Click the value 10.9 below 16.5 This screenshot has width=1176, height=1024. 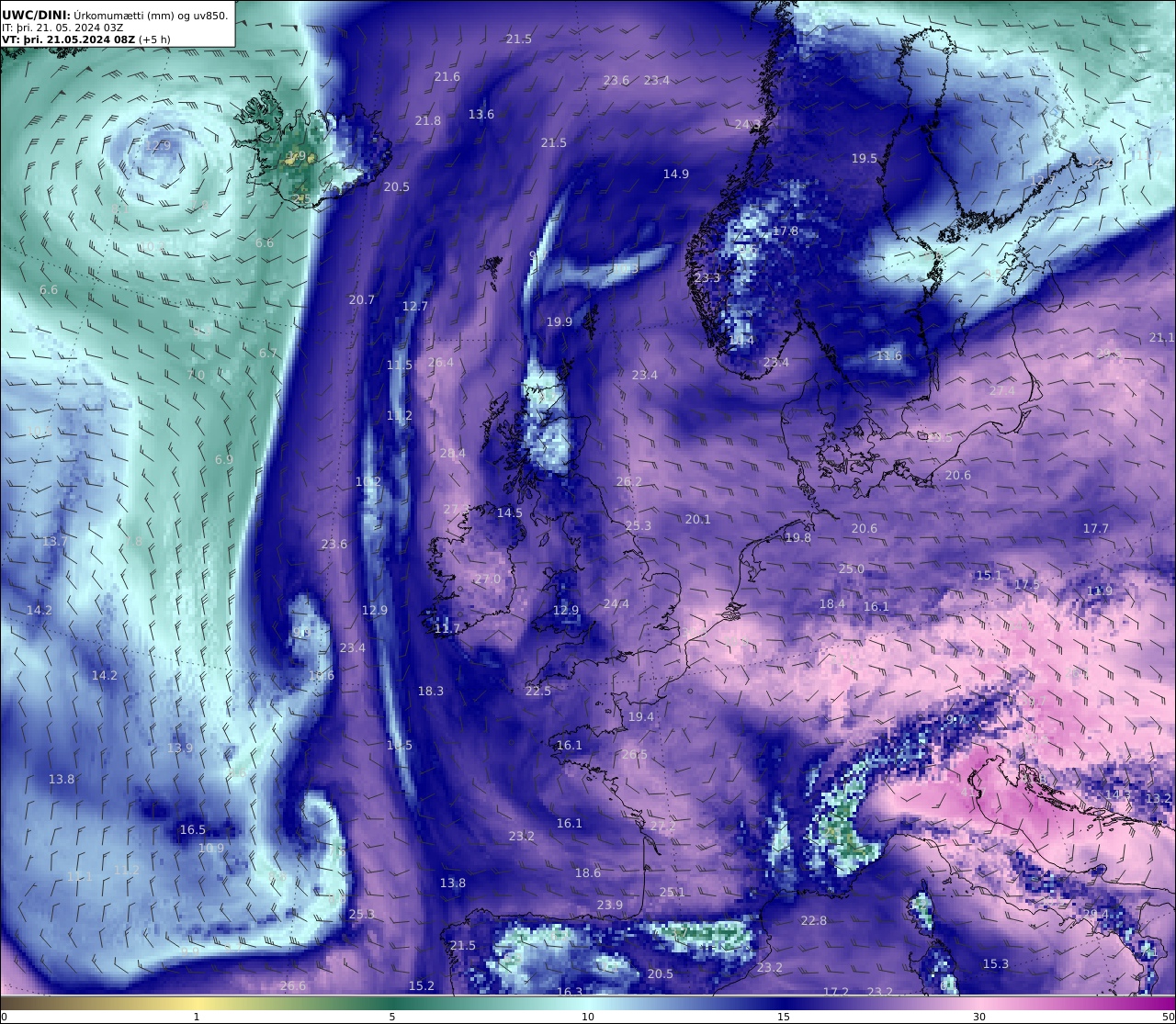211,849
